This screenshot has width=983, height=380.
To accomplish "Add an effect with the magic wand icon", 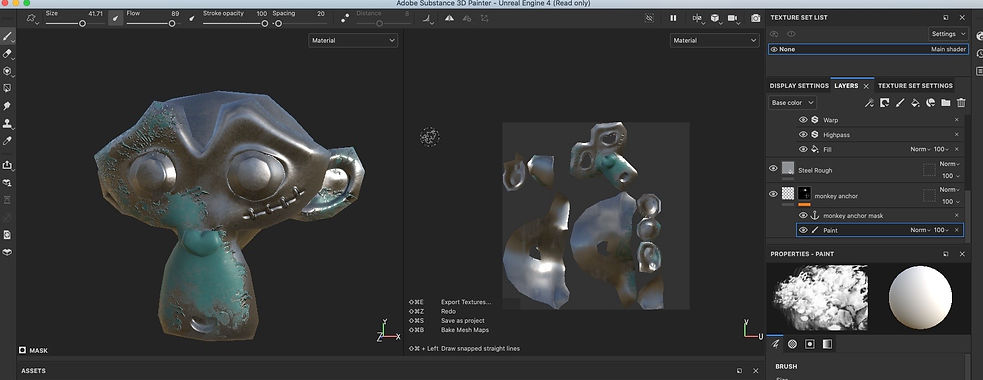I will click(x=870, y=102).
